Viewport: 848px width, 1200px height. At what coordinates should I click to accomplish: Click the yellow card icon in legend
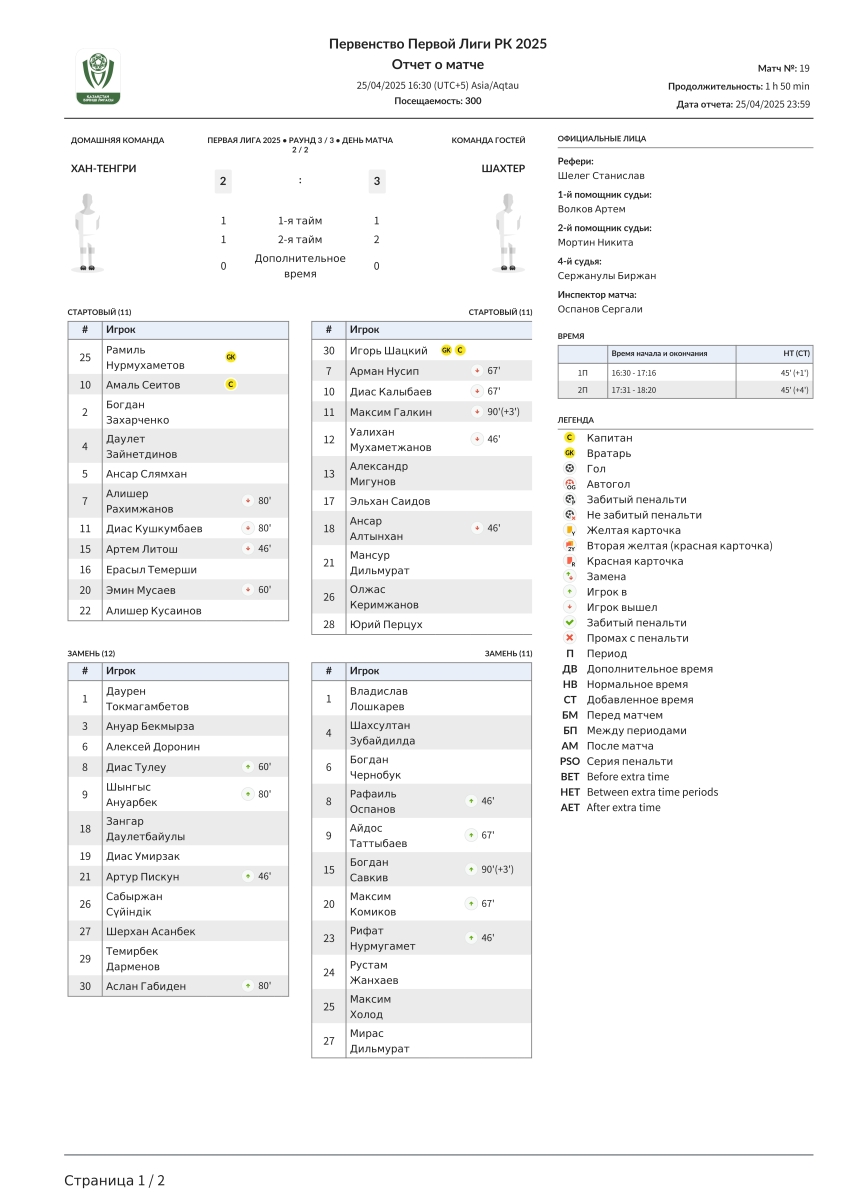[570, 530]
